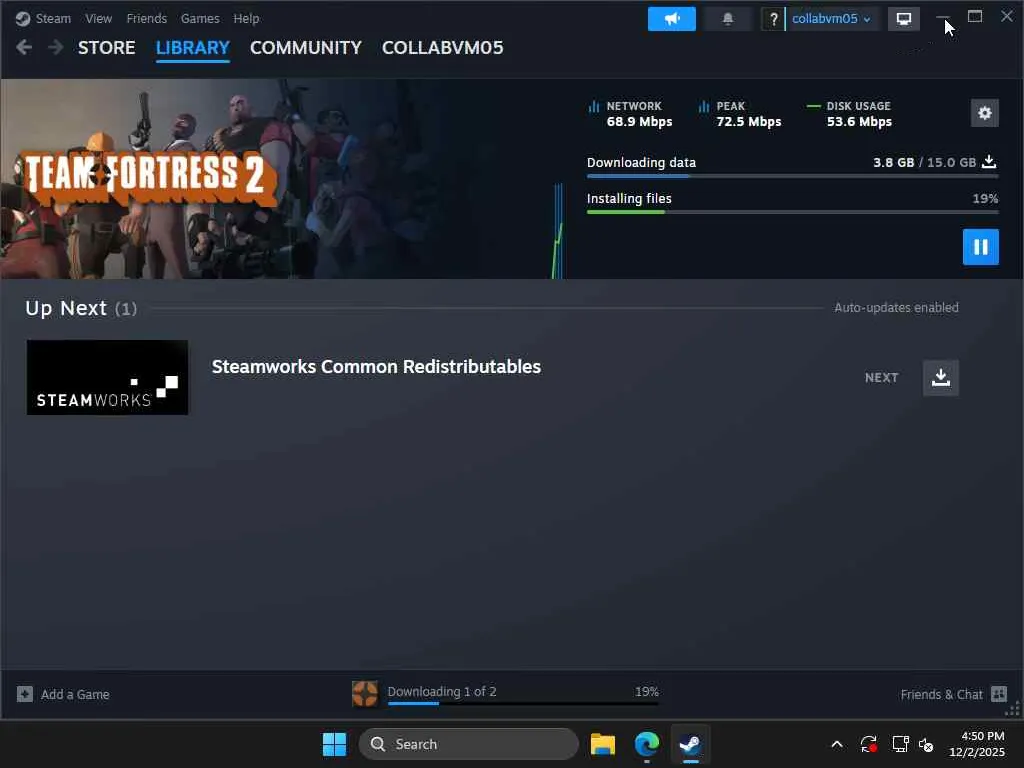Open the clock showing 4:50 PM
This screenshot has width=1024, height=768.
(977, 744)
